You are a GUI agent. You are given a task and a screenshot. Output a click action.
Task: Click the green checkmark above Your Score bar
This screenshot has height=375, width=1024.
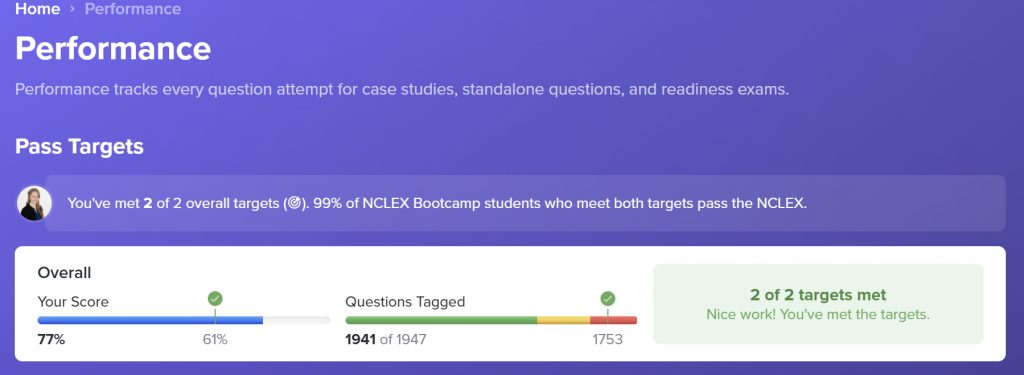(215, 299)
